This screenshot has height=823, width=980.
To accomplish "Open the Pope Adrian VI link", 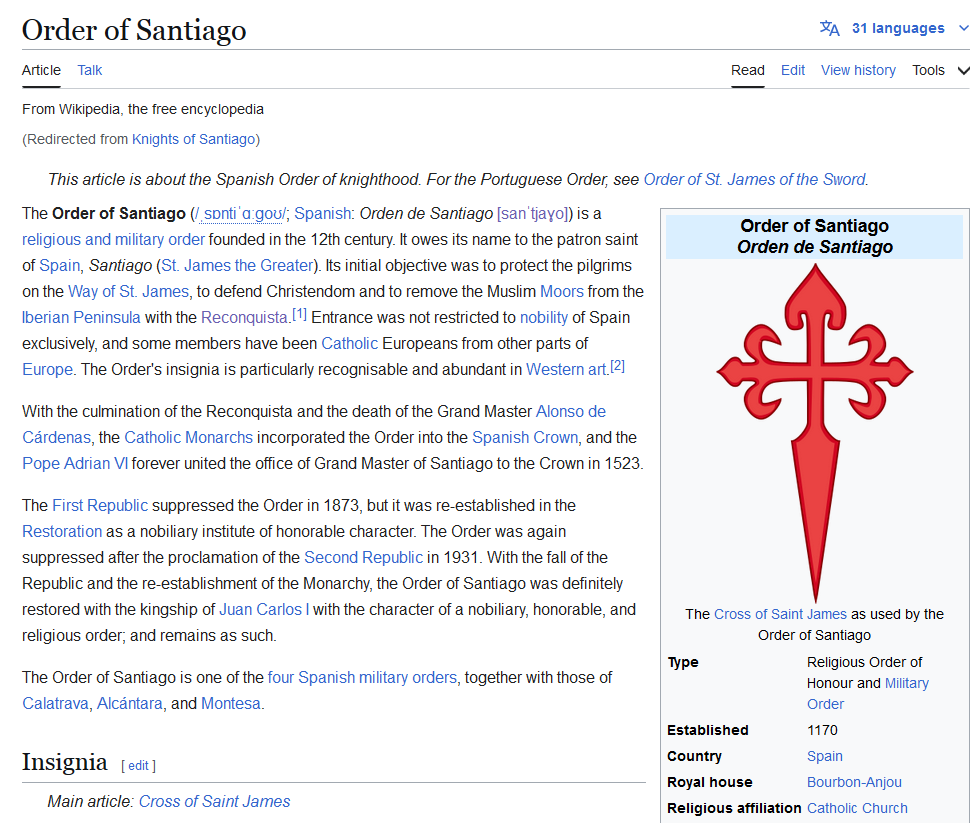I will (x=75, y=463).
